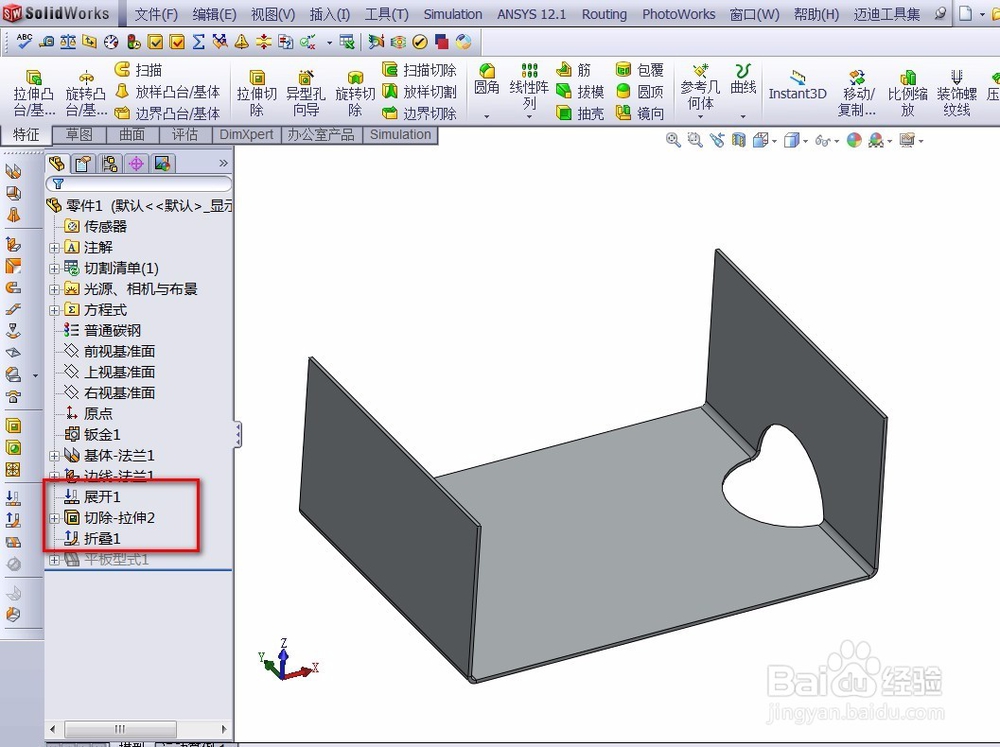The width and height of the screenshot is (1000, 747).
Task: Click the Move/Copy 移动/复制 tool
Action: click(x=857, y=92)
